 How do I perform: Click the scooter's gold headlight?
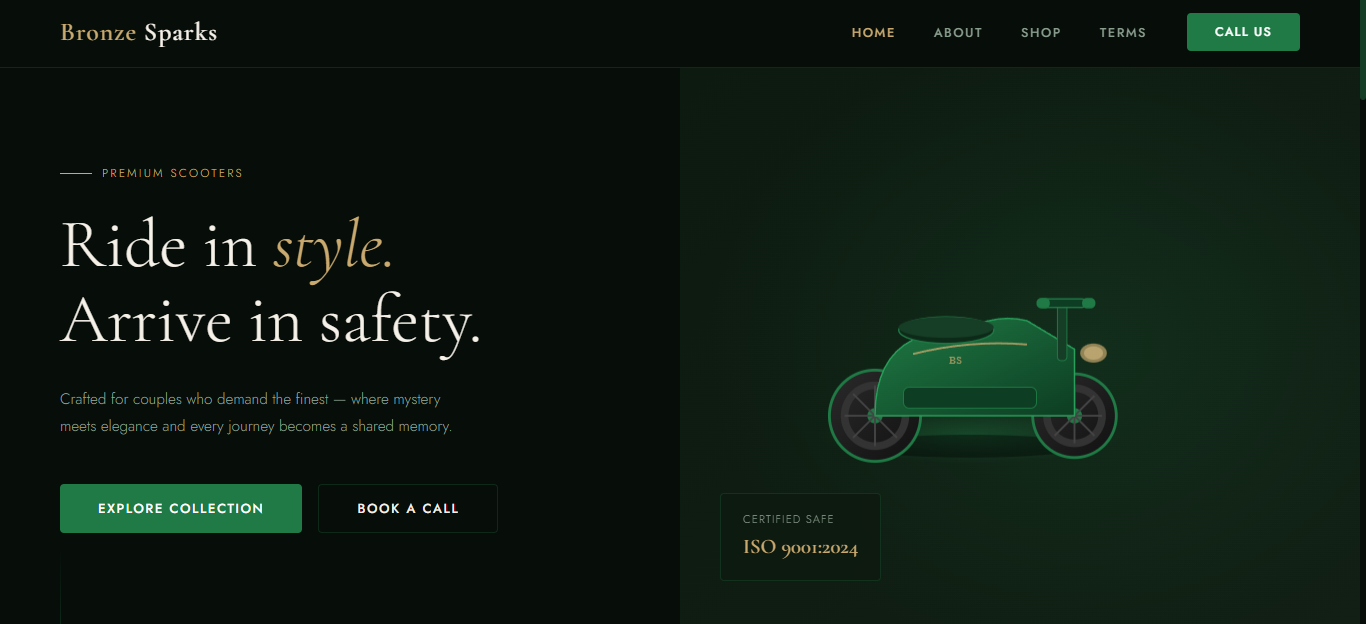coord(1093,352)
